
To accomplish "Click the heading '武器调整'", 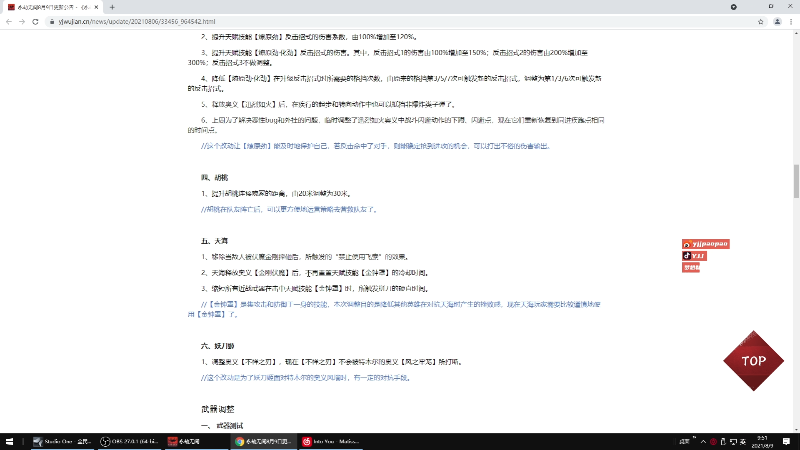I will pyautogui.click(x=218, y=409).
